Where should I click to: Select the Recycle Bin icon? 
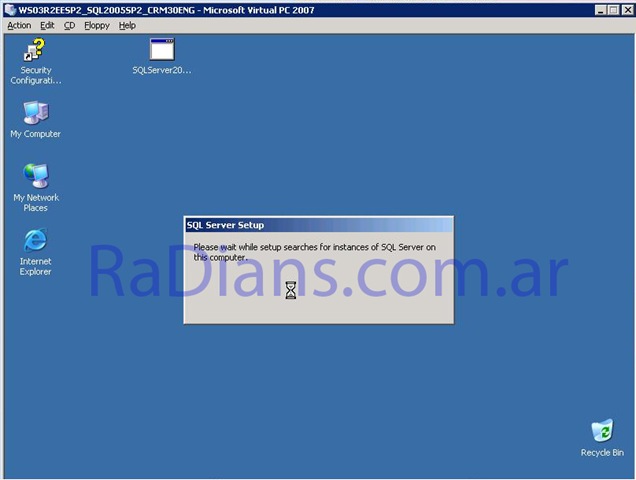click(x=602, y=431)
